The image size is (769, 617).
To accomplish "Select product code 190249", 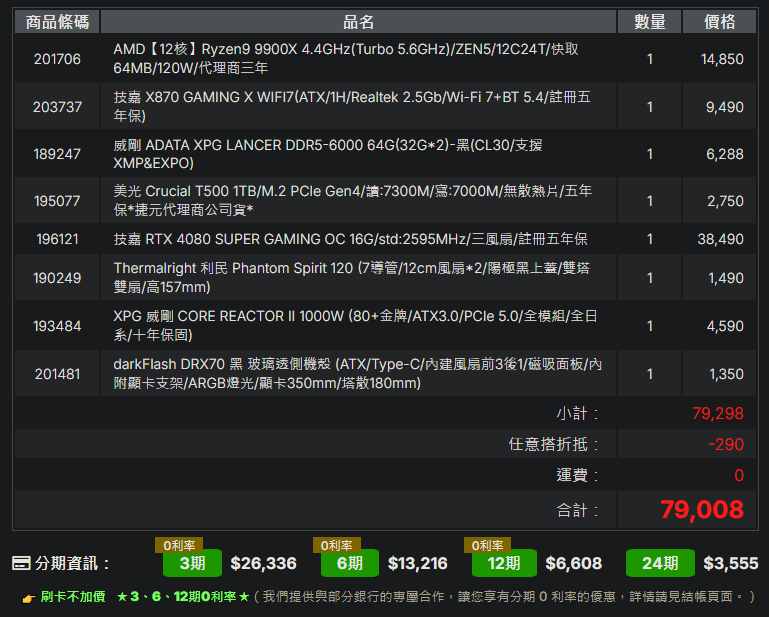I will click(57, 278).
